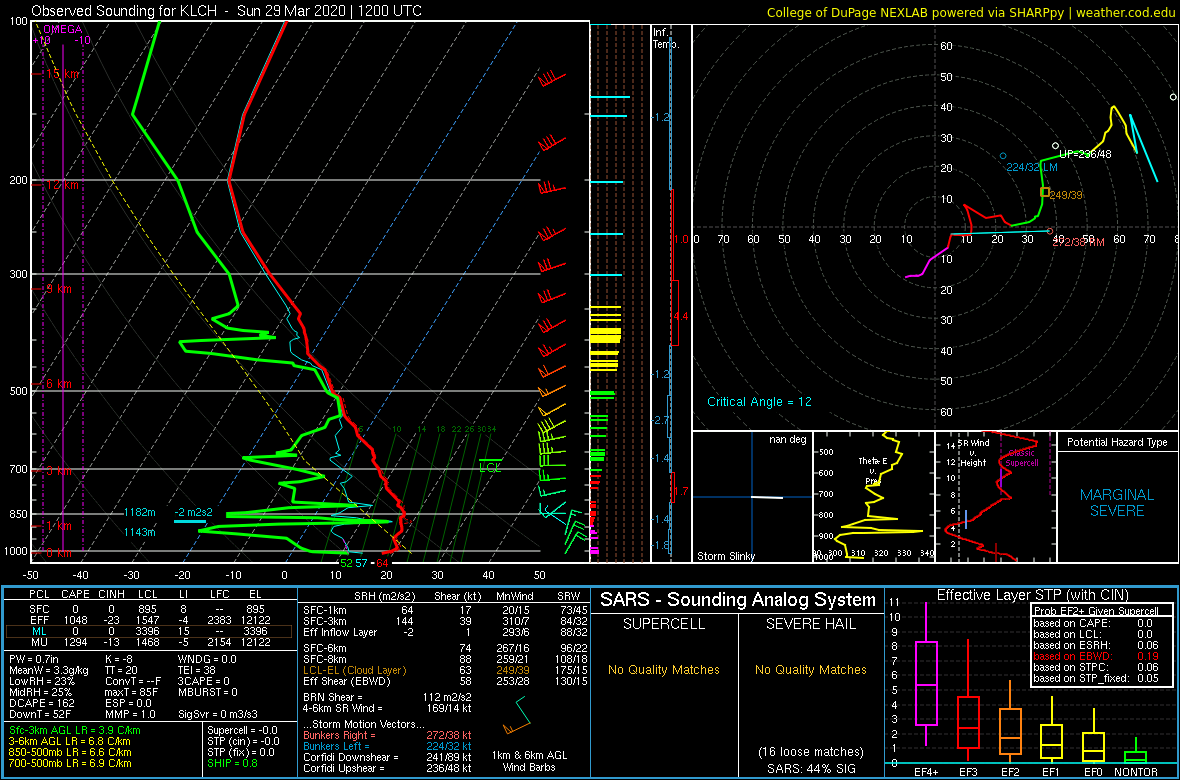Click the Potential Hazard Type heading
The width and height of the screenshot is (1180, 780).
point(1118,443)
